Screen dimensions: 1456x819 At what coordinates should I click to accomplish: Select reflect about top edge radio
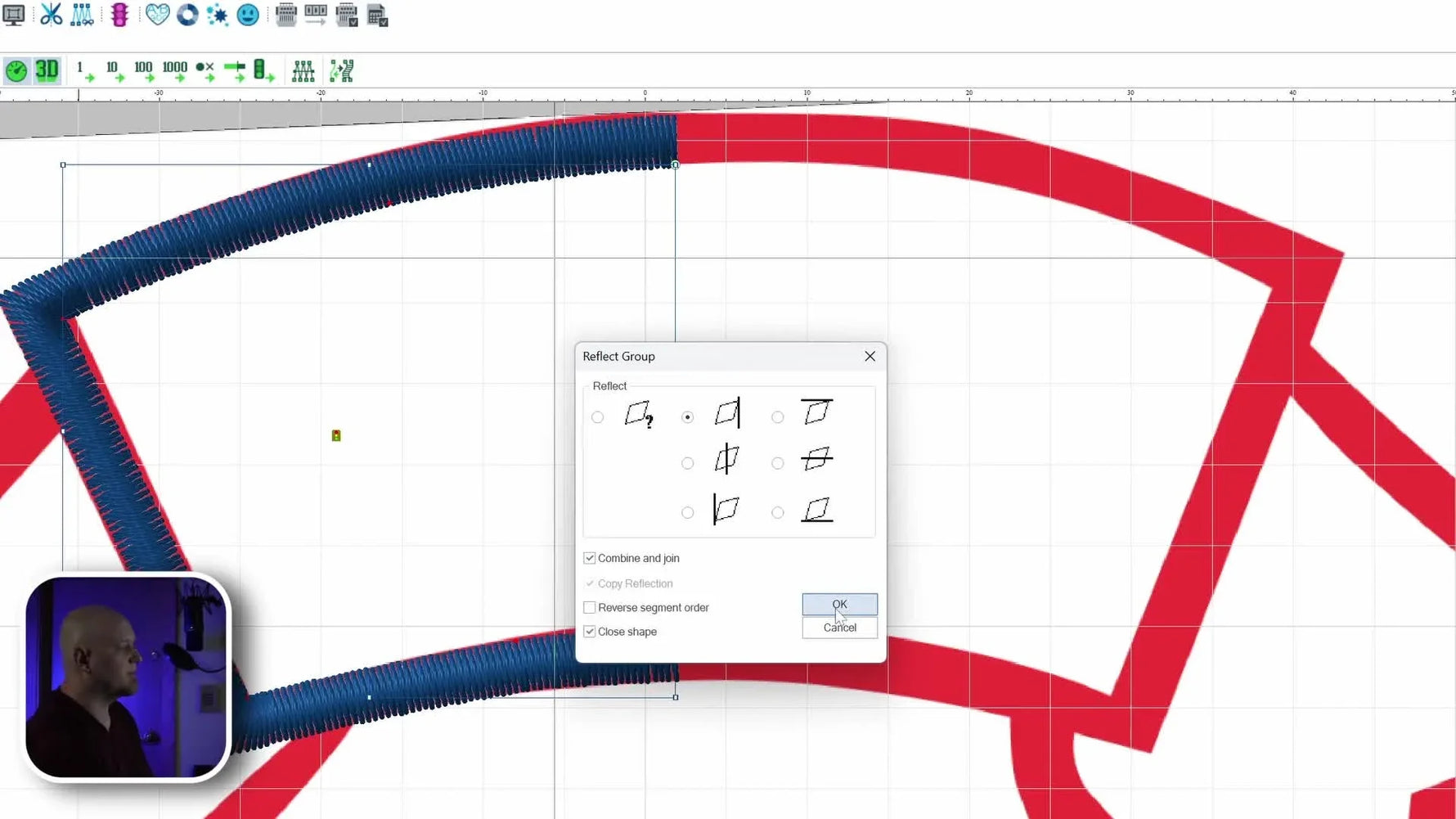pyautogui.click(x=778, y=417)
